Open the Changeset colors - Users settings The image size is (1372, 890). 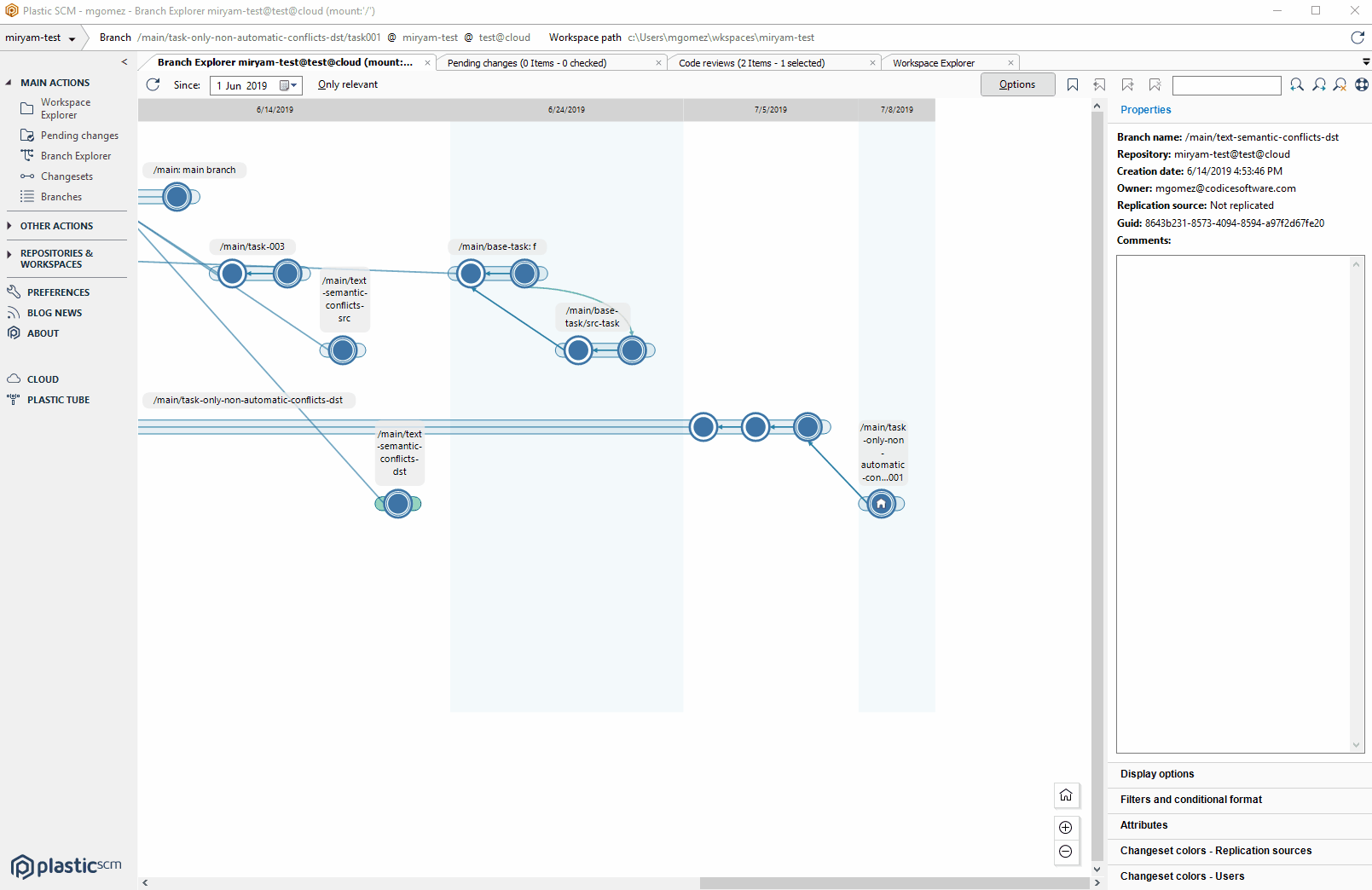tap(1182, 876)
